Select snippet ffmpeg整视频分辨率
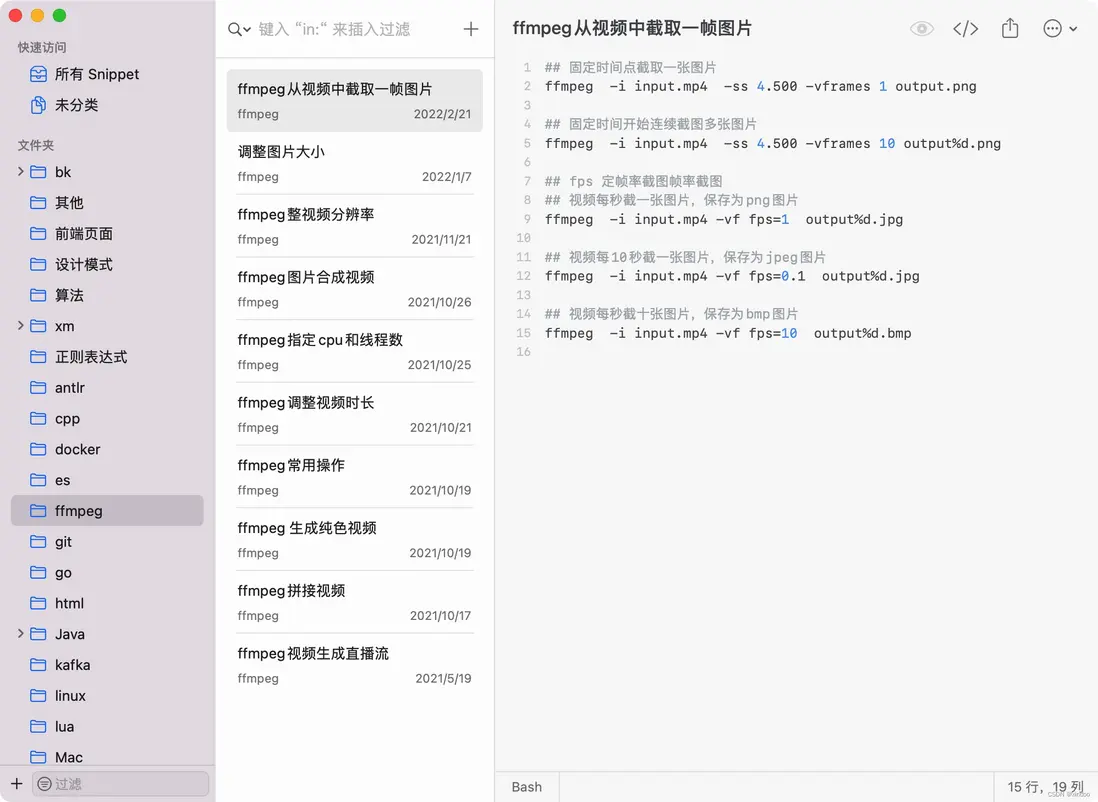Screen dimensions: 1098x802 [x=355, y=226]
